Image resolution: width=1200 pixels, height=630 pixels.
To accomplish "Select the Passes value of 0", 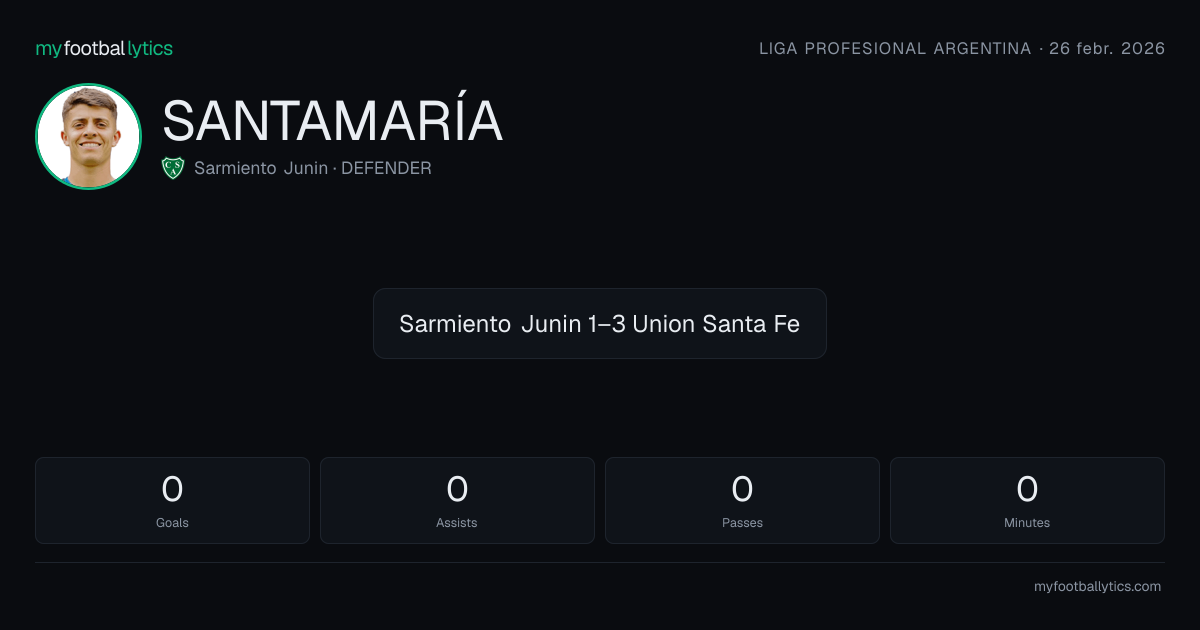I will click(x=742, y=489).
